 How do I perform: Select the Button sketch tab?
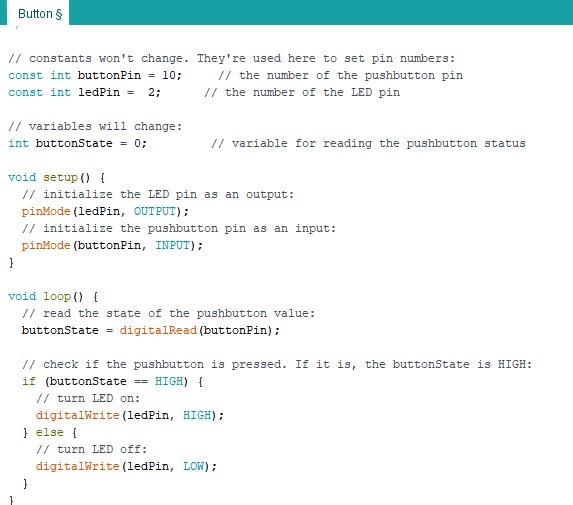pos(38,13)
